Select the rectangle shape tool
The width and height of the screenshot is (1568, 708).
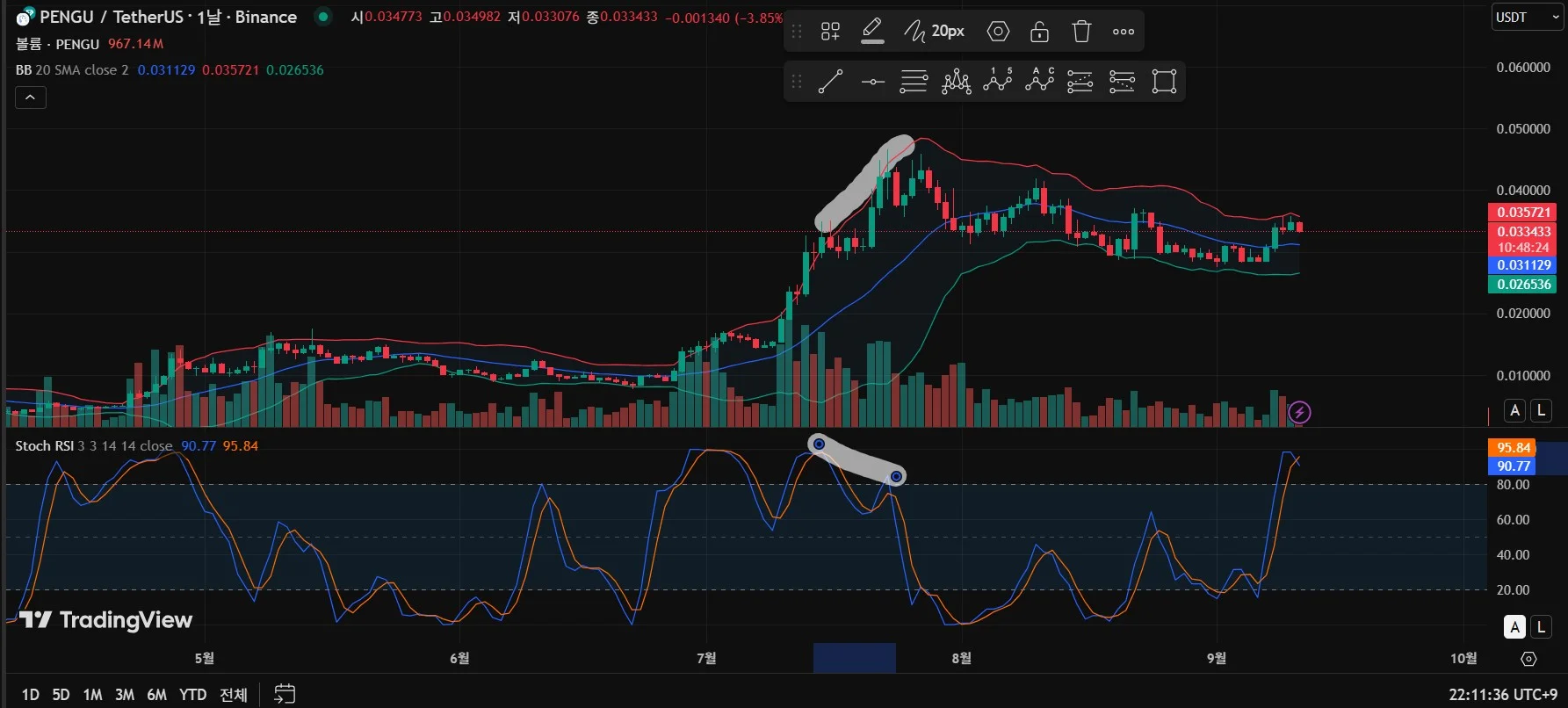point(1164,82)
